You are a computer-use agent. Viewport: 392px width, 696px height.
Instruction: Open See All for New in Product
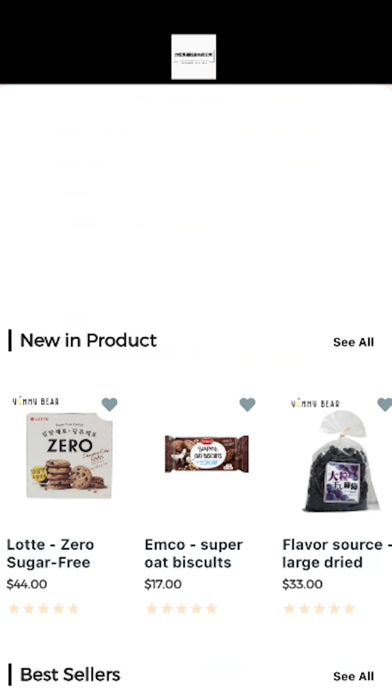point(353,342)
